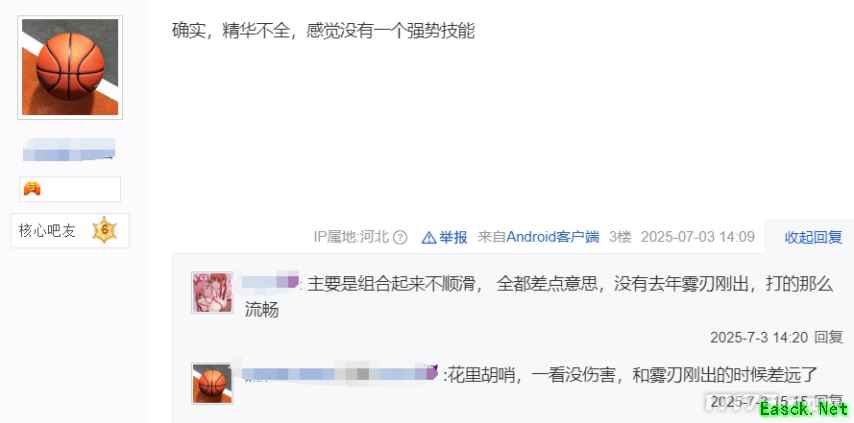The width and height of the screenshot is (854, 423).
Task: Collapse replies with 收起回复
Action: click(813, 237)
